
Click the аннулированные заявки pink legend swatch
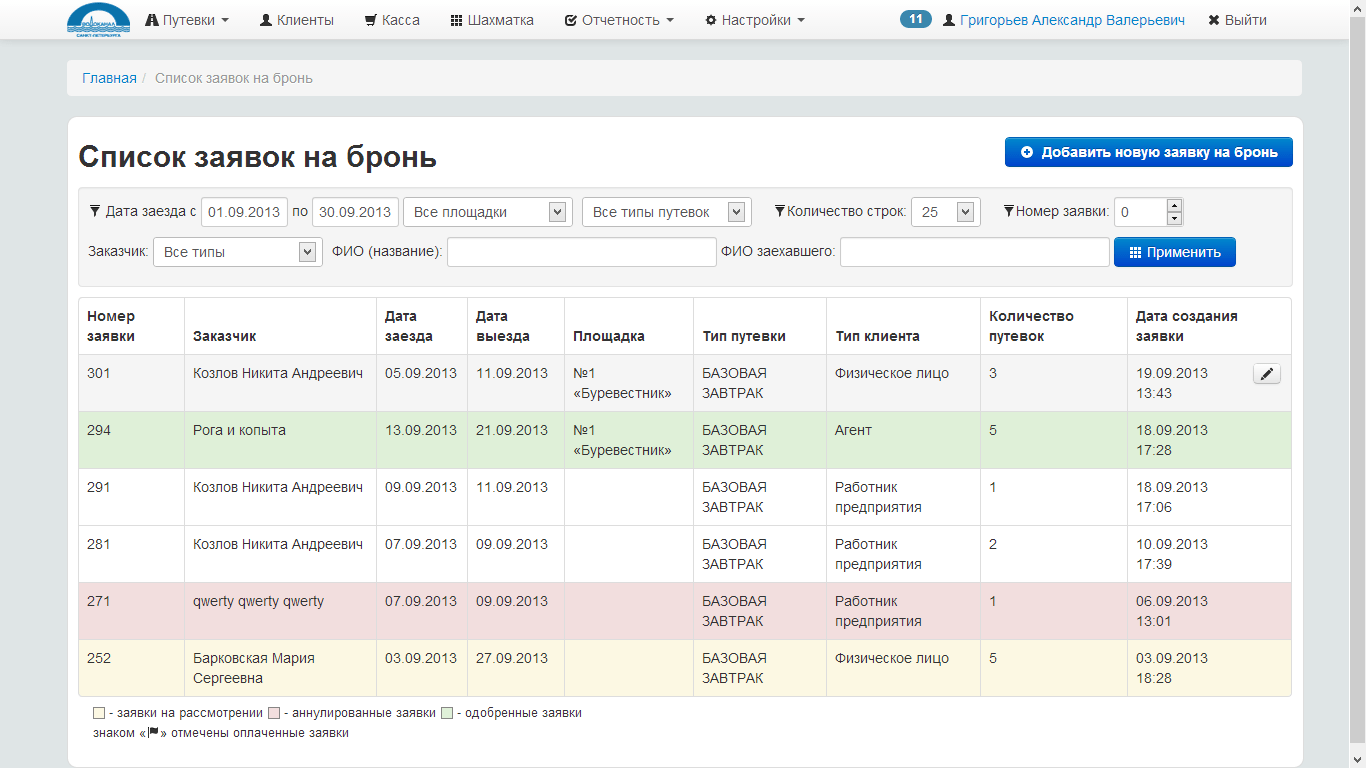274,714
